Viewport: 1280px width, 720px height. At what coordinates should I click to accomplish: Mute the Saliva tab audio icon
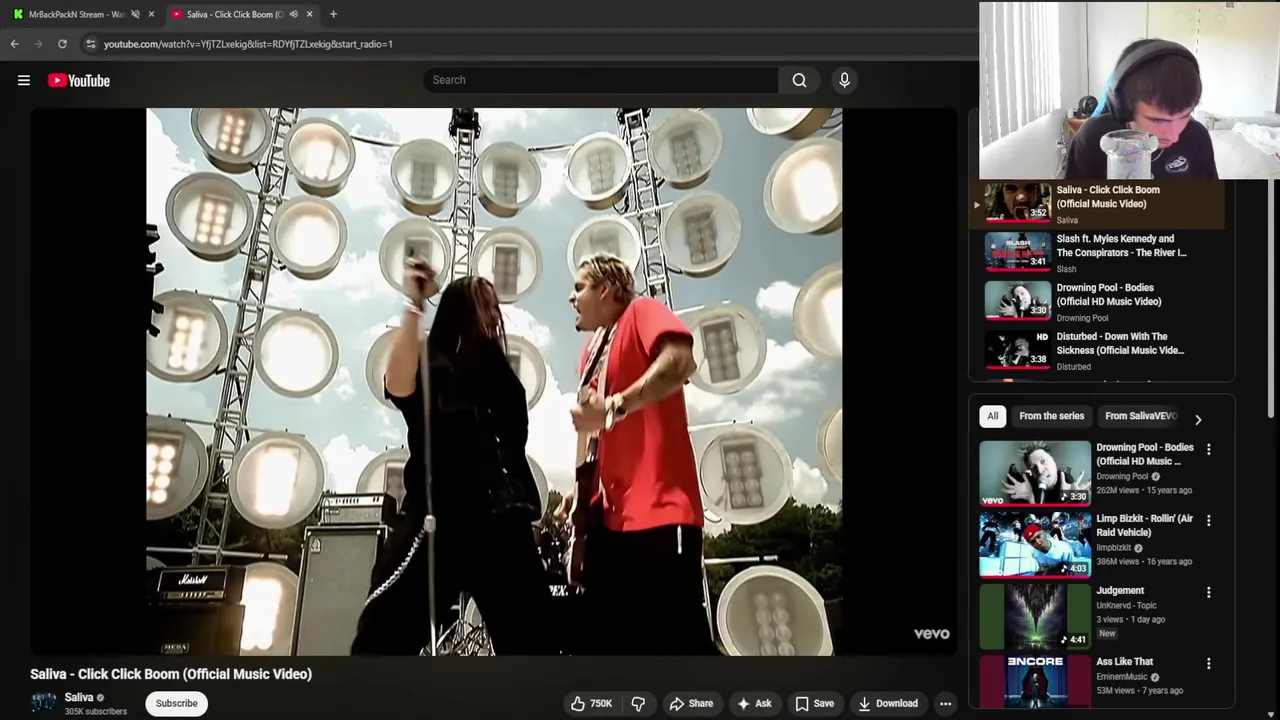(293, 14)
